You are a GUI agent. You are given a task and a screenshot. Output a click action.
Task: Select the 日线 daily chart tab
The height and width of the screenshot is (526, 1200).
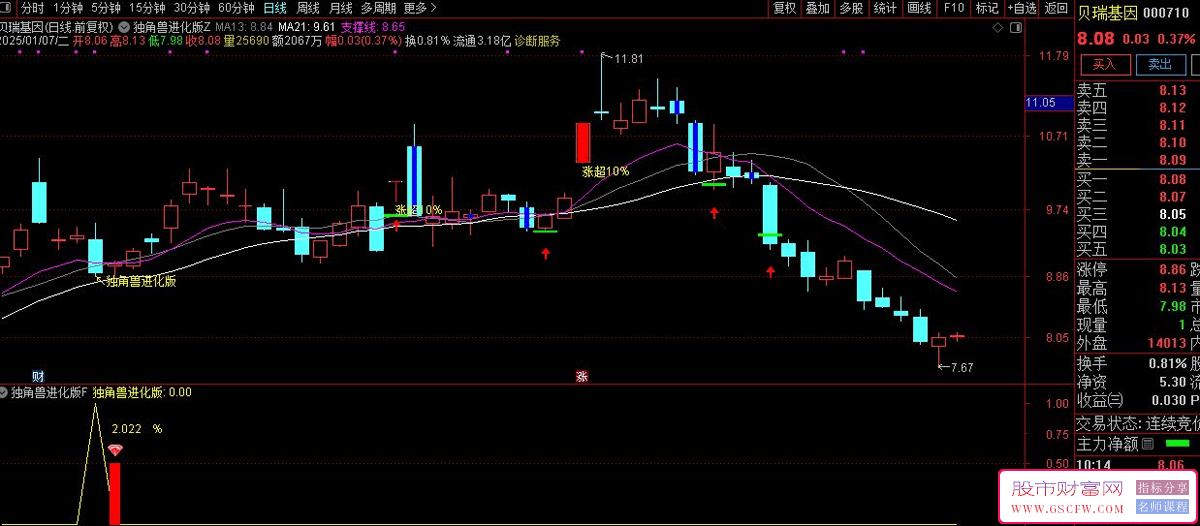pos(274,8)
